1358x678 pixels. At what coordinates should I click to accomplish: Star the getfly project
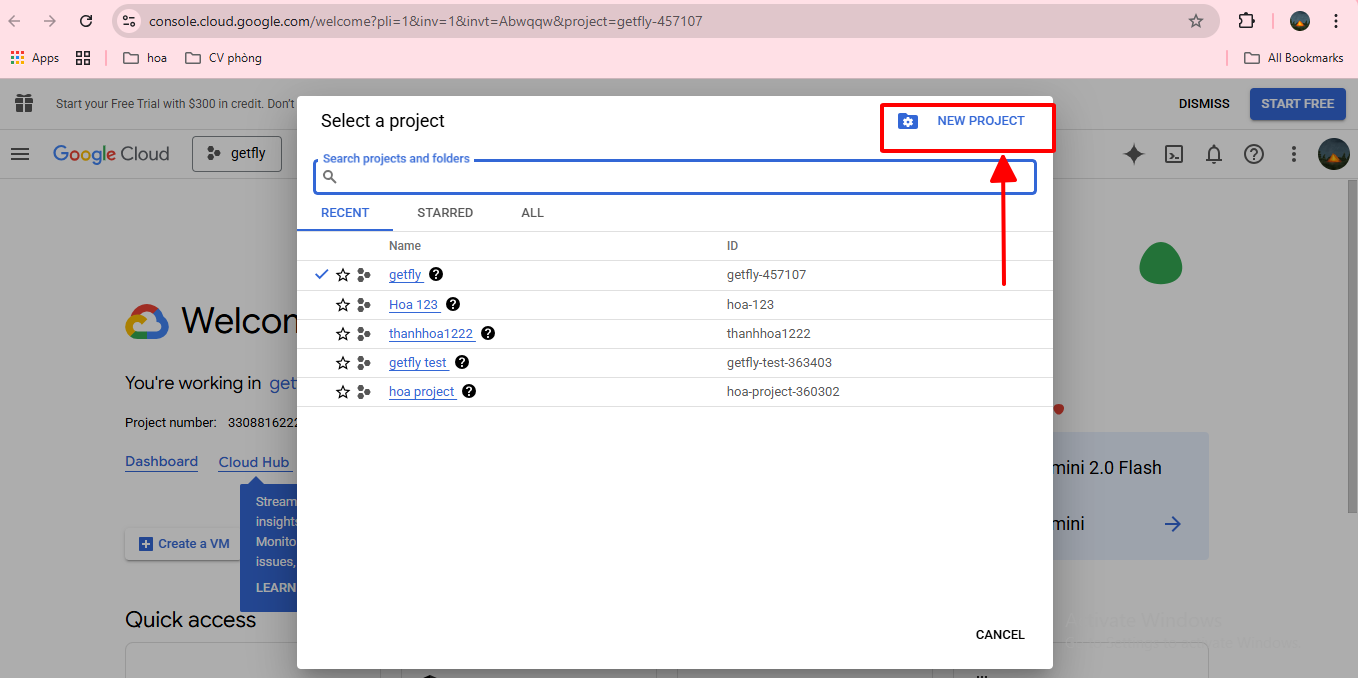pyautogui.click(x=343, y=275)
